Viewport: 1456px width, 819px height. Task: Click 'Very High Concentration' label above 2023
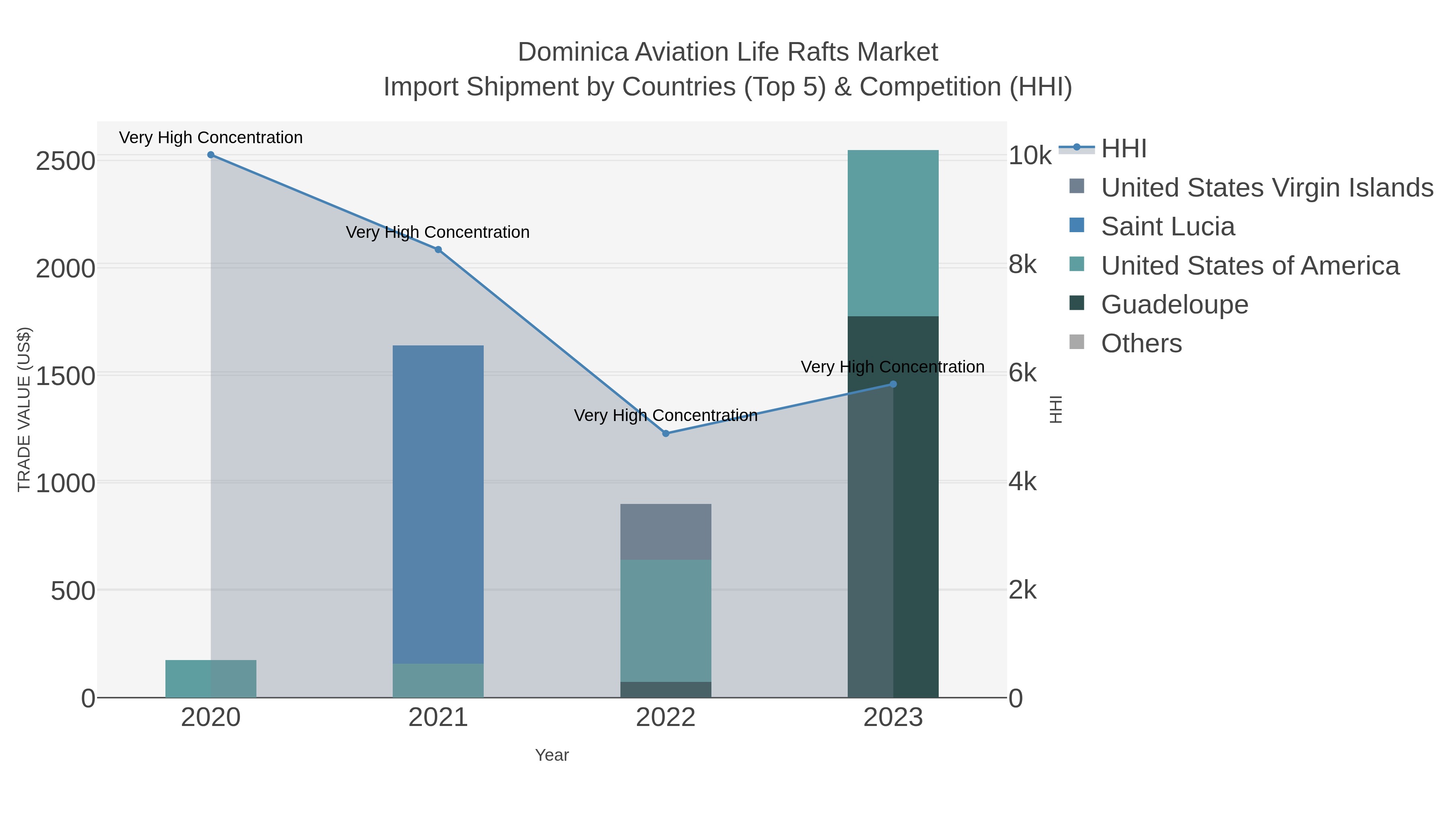coord(893,367)
